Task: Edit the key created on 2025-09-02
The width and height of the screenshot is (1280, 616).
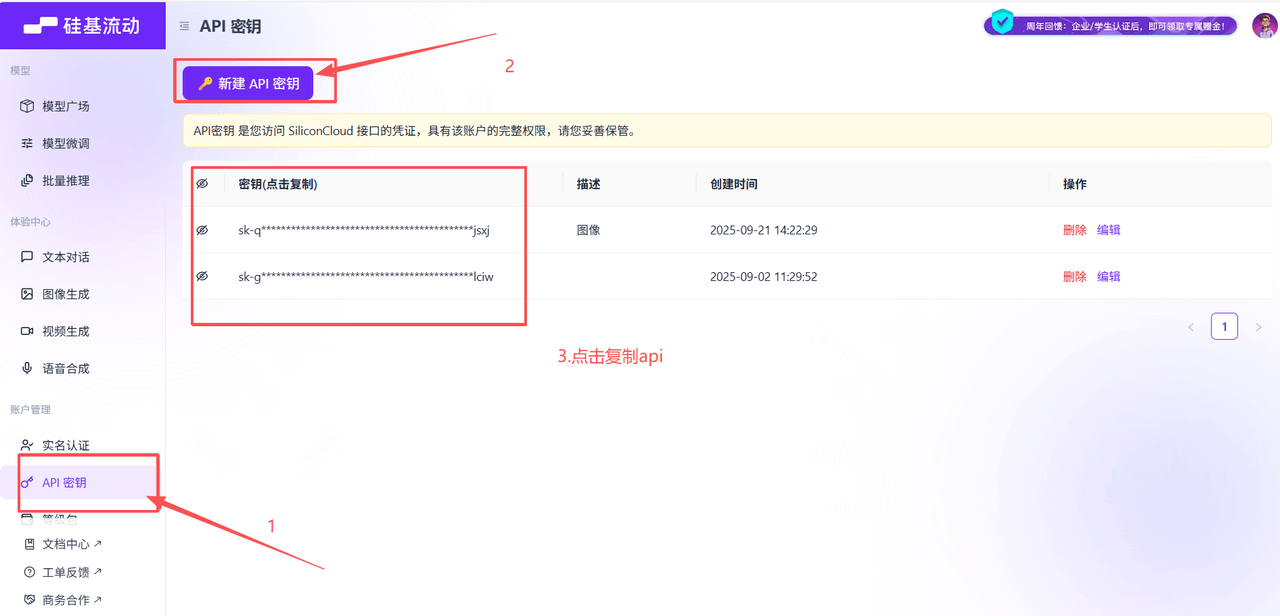Action: tap(1108, 276)
